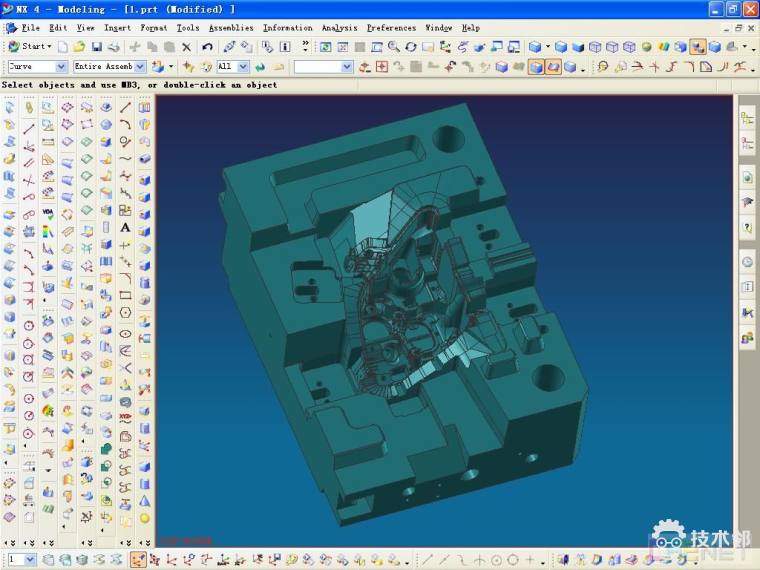
Task: Click the Print icon
Action: click(113, 47)
